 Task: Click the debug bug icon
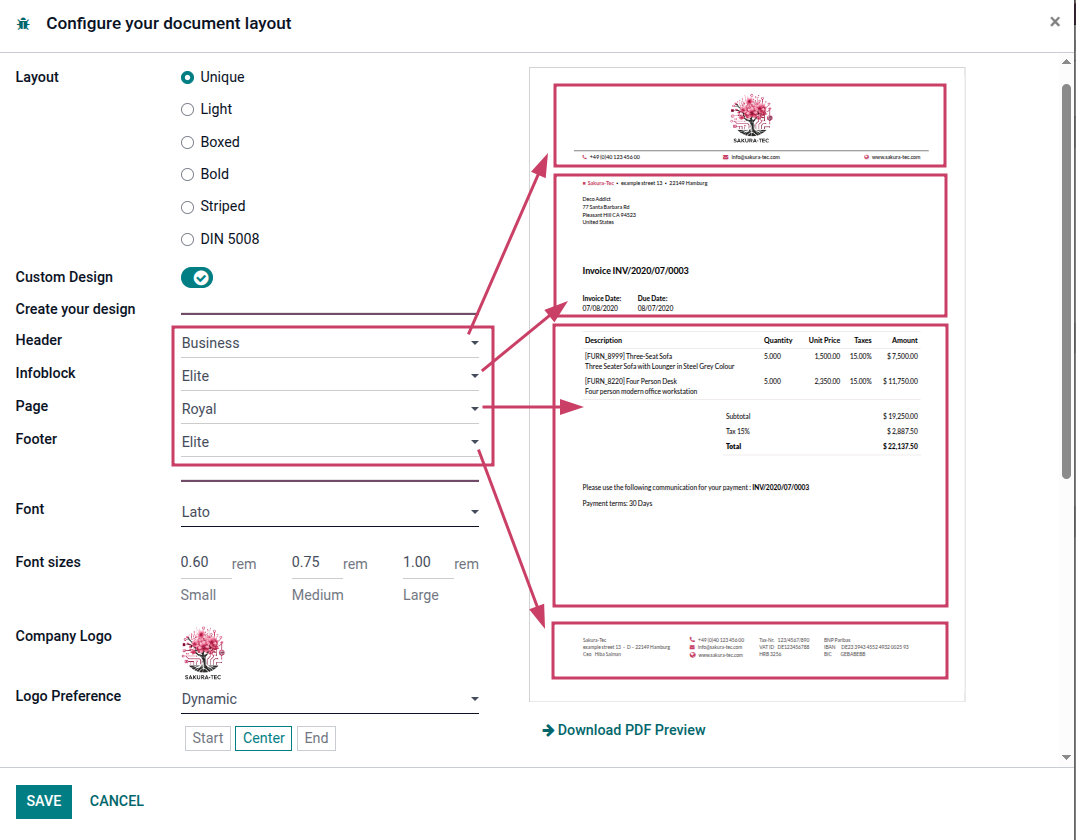click(x=23, y=24)
